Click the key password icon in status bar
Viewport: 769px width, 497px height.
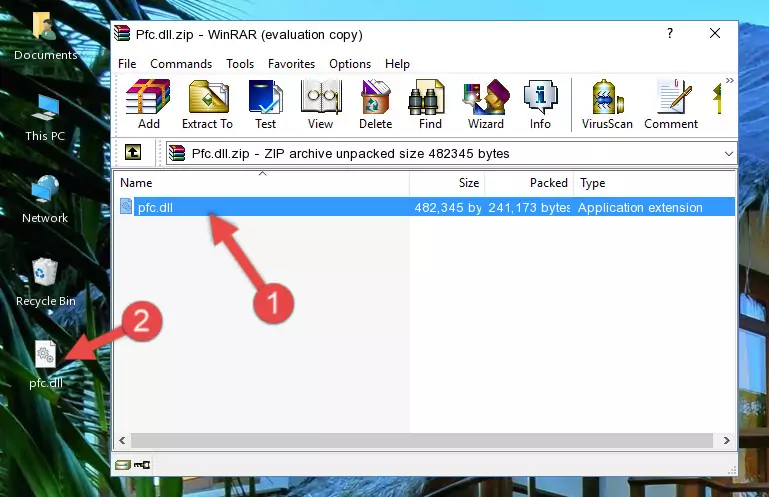[x=142, y=465]
